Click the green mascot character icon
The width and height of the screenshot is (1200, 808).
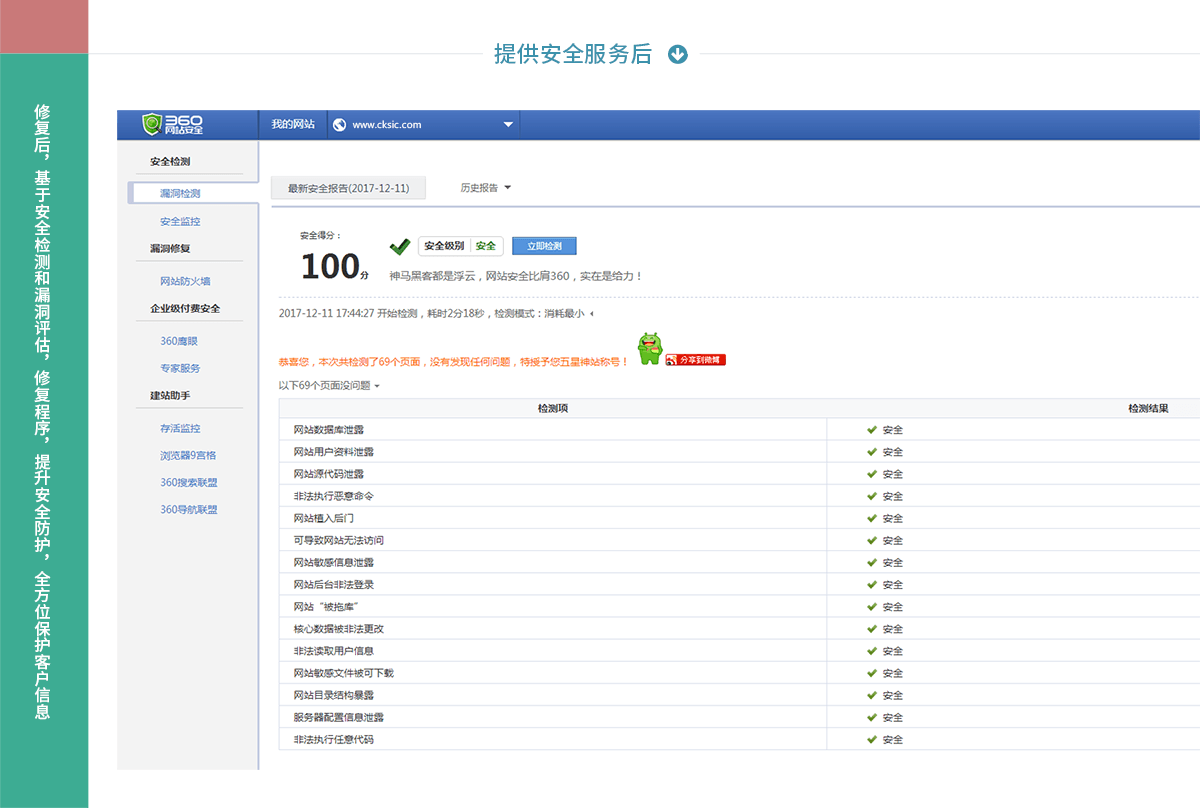point(650,348)
